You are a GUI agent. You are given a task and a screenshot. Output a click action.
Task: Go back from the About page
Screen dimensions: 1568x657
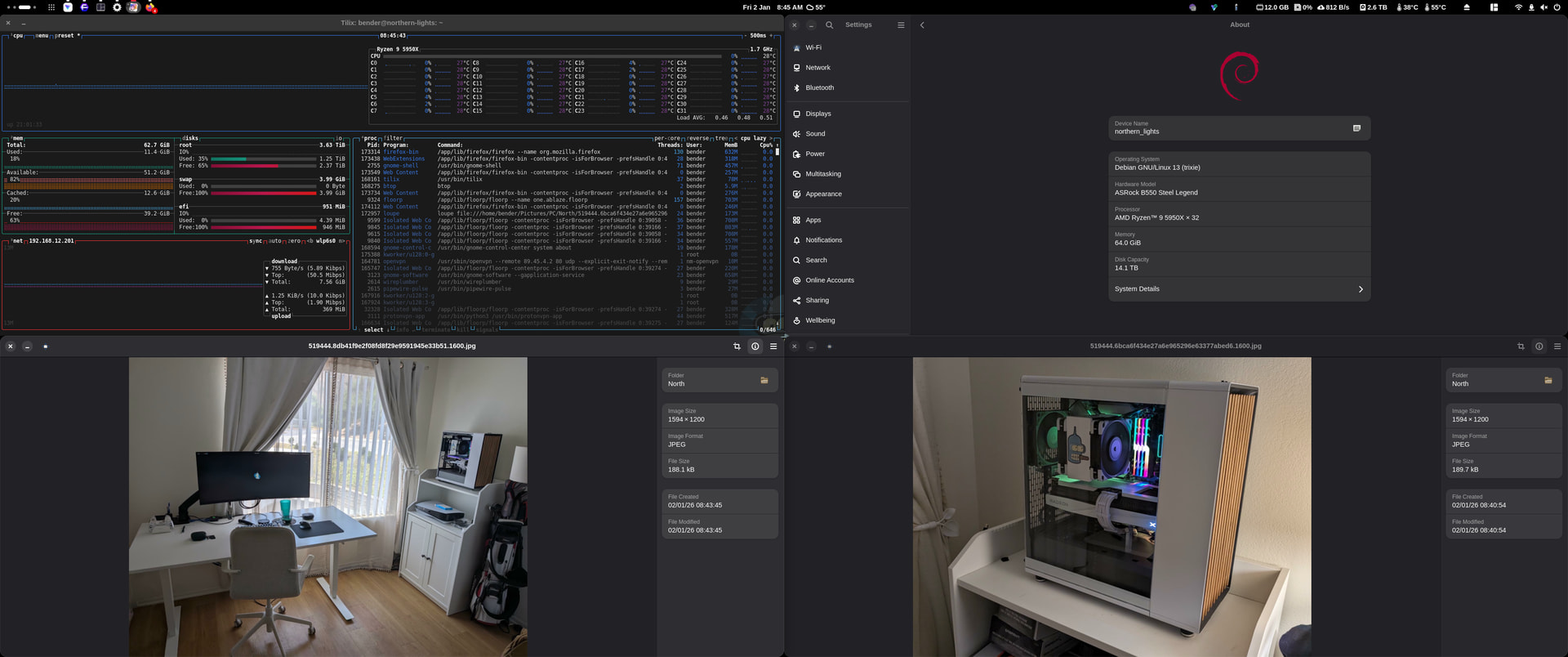[922, 25]
